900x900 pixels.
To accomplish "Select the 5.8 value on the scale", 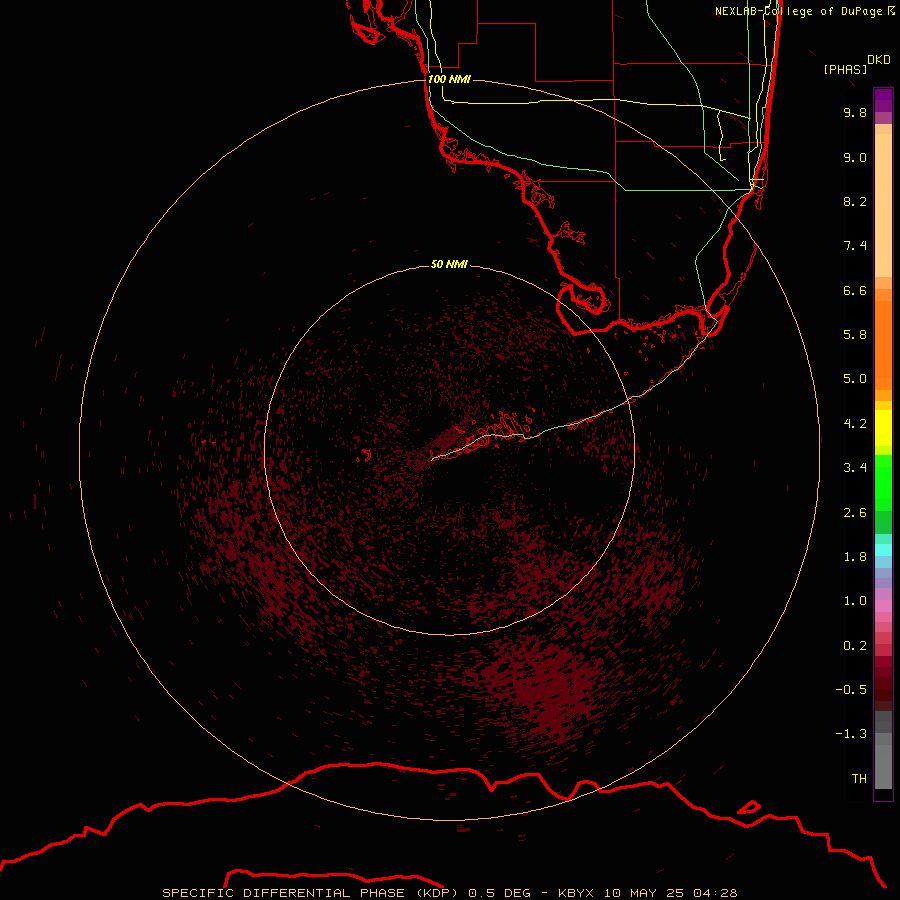I will 855,335.
